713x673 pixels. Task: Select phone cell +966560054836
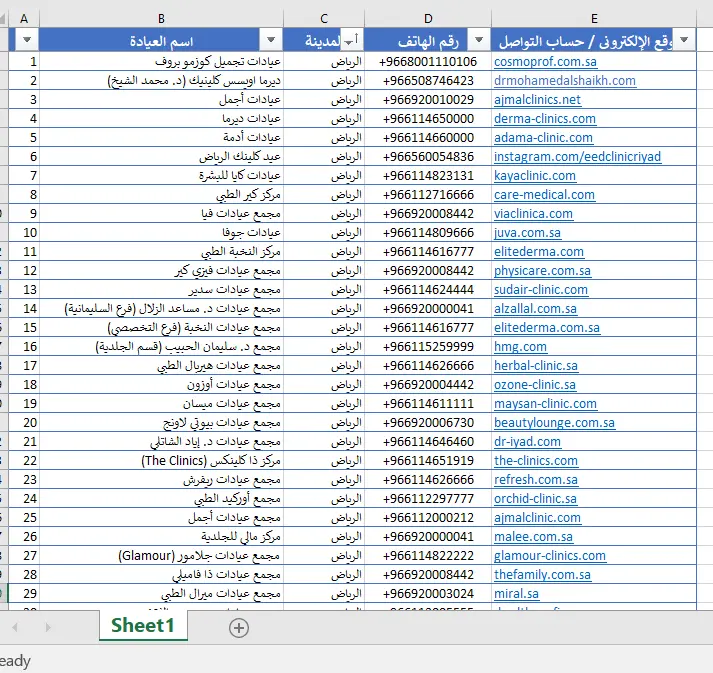428,157
